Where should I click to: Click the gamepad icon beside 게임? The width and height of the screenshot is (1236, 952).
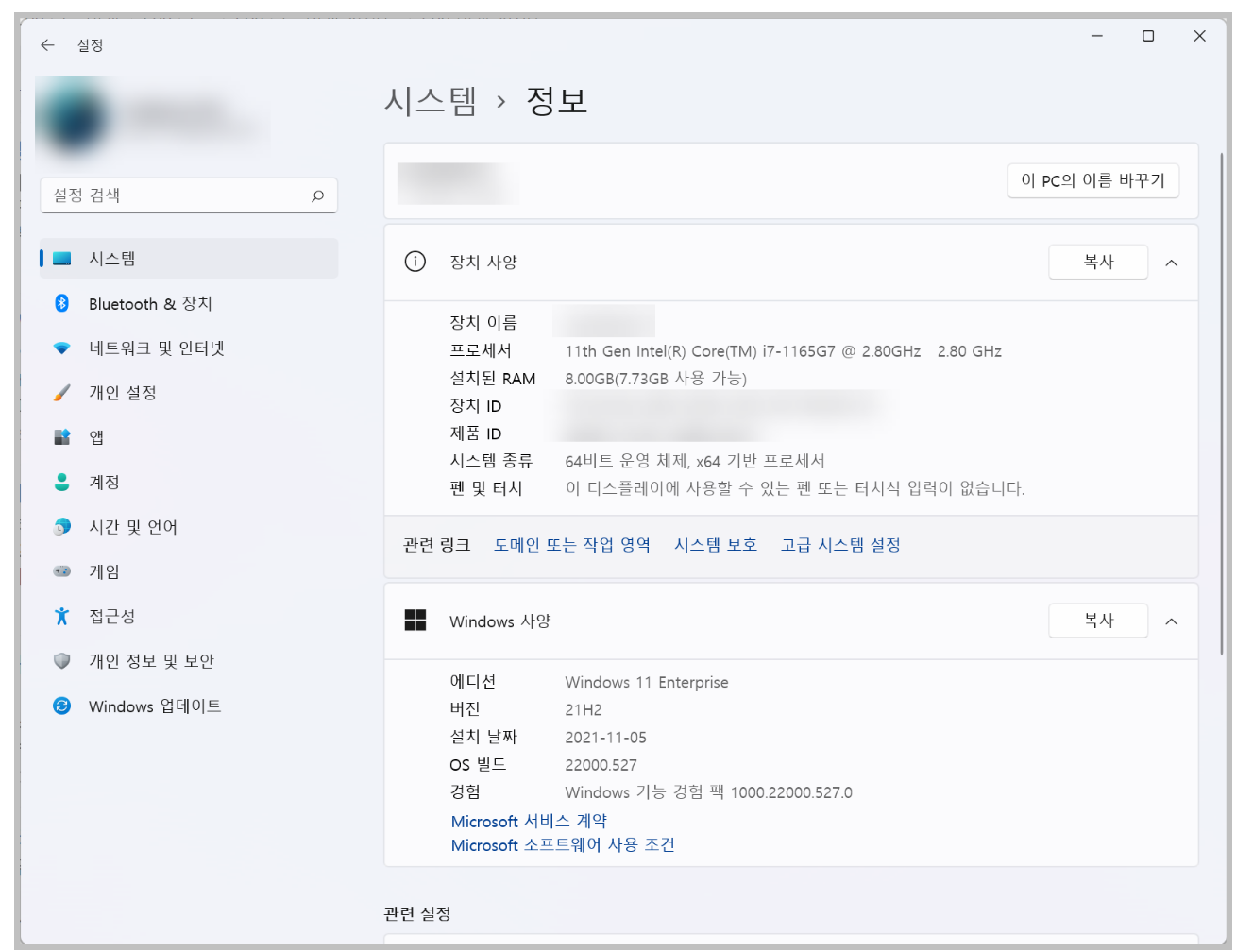tap(62, 571)
